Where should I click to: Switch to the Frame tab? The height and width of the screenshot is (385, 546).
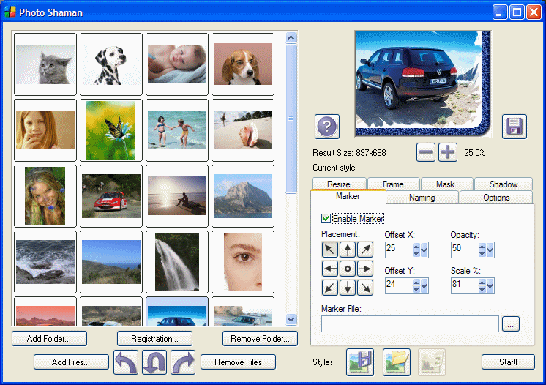coord(393,183)
